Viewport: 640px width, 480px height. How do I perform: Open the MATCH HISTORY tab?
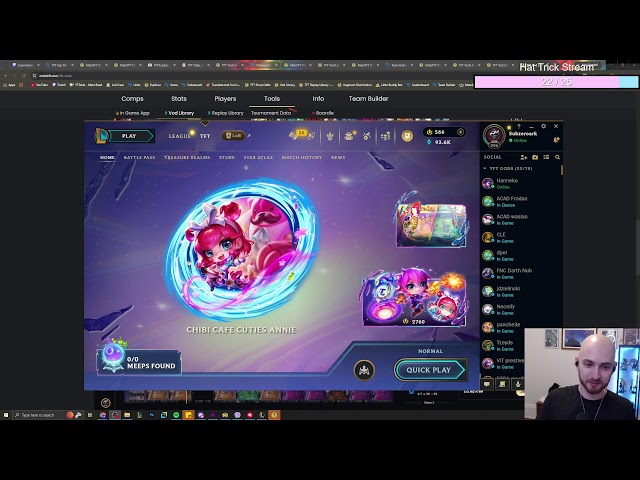click(x=302, y=157)
